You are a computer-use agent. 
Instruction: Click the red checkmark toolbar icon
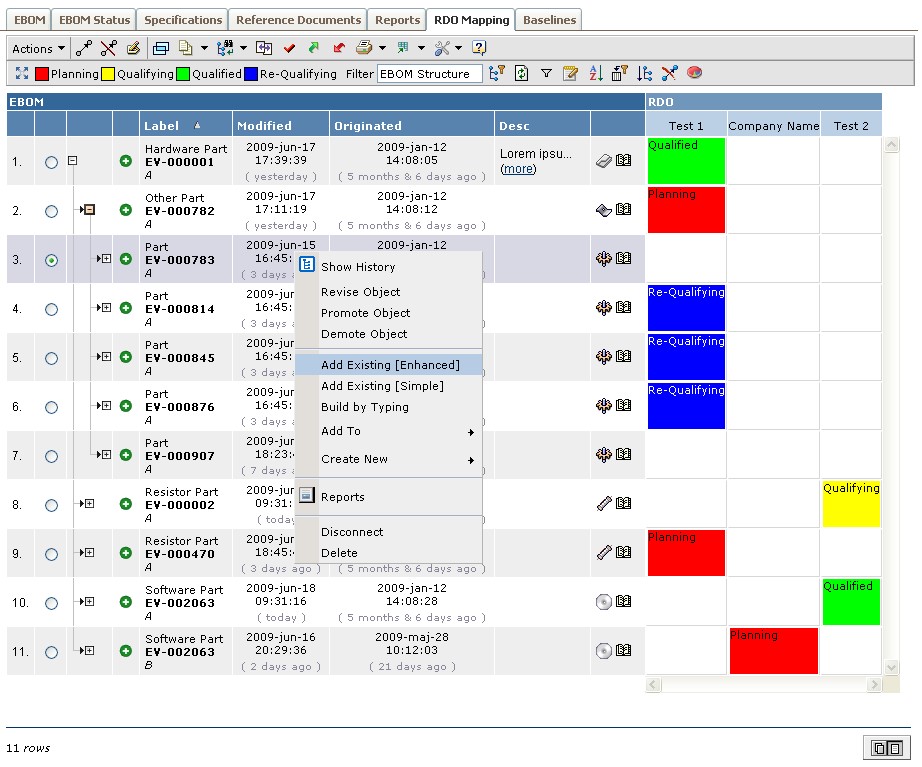[289, 48]
